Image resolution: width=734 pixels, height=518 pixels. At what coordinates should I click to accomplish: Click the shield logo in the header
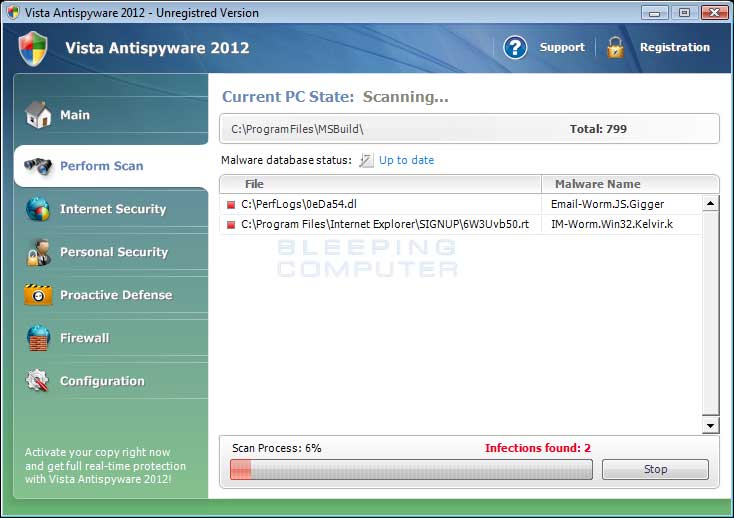tap(33, 49)
